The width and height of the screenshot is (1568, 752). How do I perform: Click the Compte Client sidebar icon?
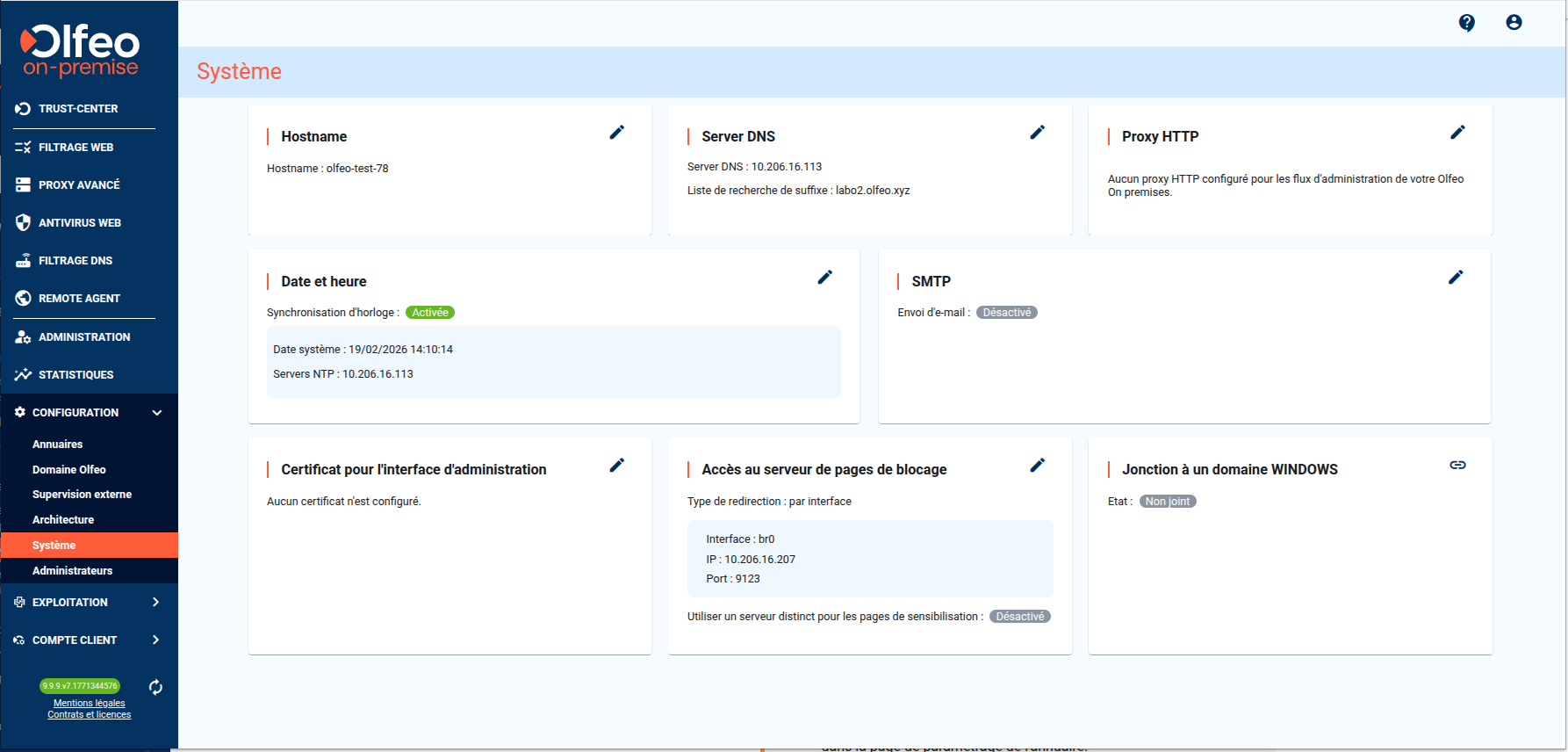coord(19,640)
